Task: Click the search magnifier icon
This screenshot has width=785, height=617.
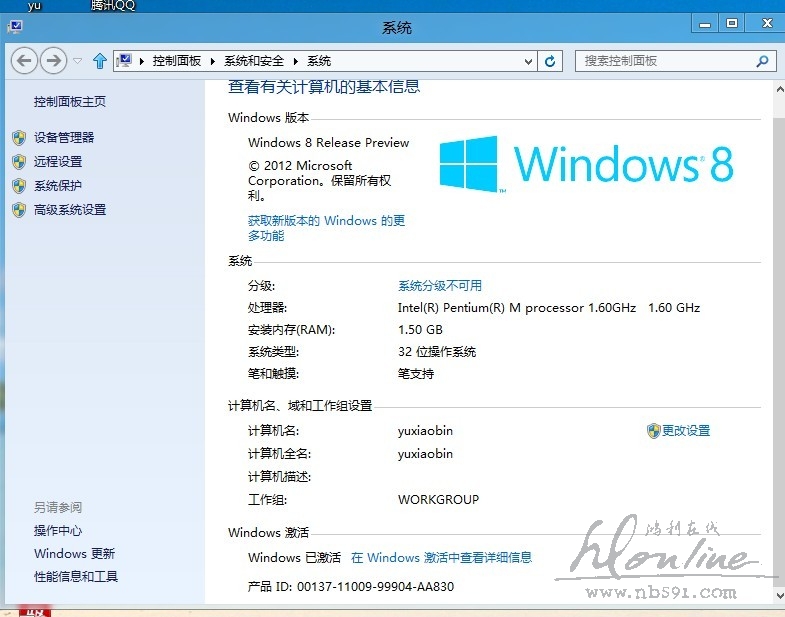Action: coord(762,61)
